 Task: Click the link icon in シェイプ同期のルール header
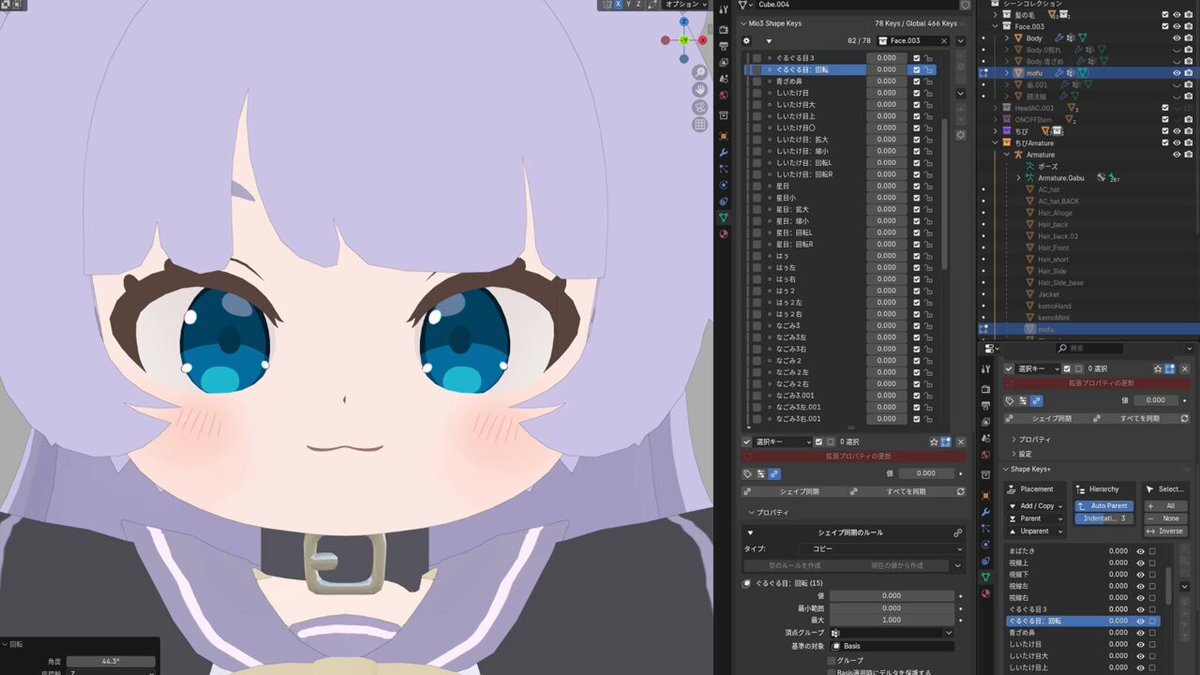point(957,533)
